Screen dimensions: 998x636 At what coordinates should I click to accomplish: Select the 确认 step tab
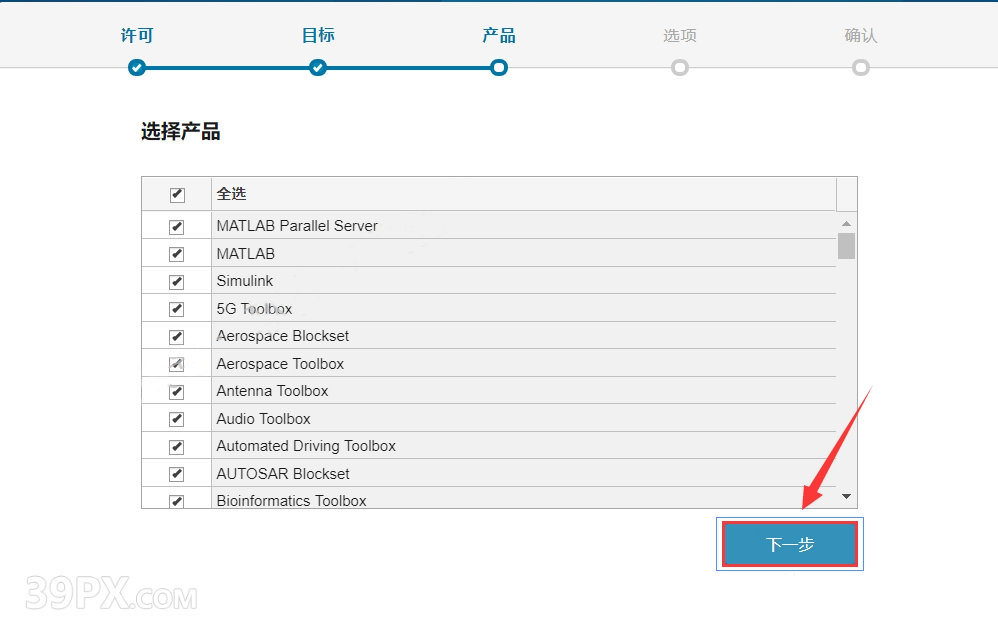click(861, 35)
